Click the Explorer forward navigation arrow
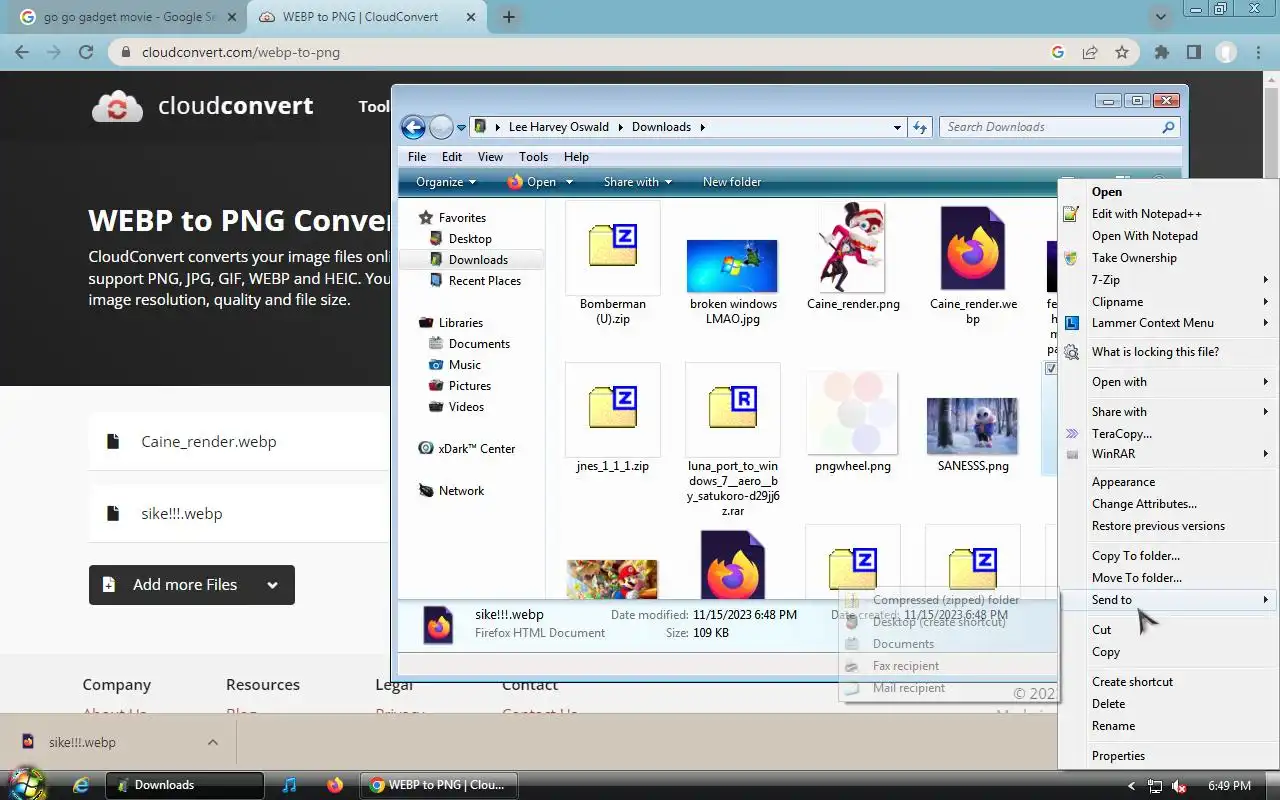The image size is (1280, 800). coord(441,127)
